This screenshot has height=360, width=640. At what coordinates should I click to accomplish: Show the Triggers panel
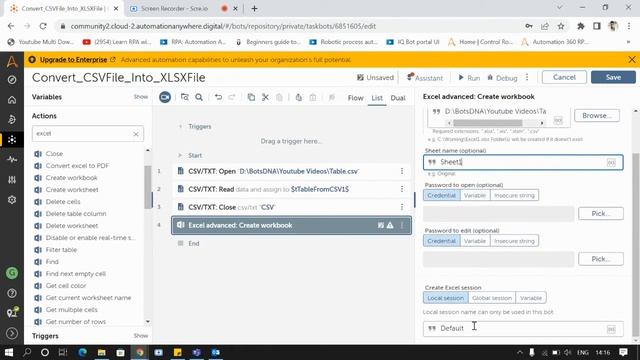tap(140, 336)
